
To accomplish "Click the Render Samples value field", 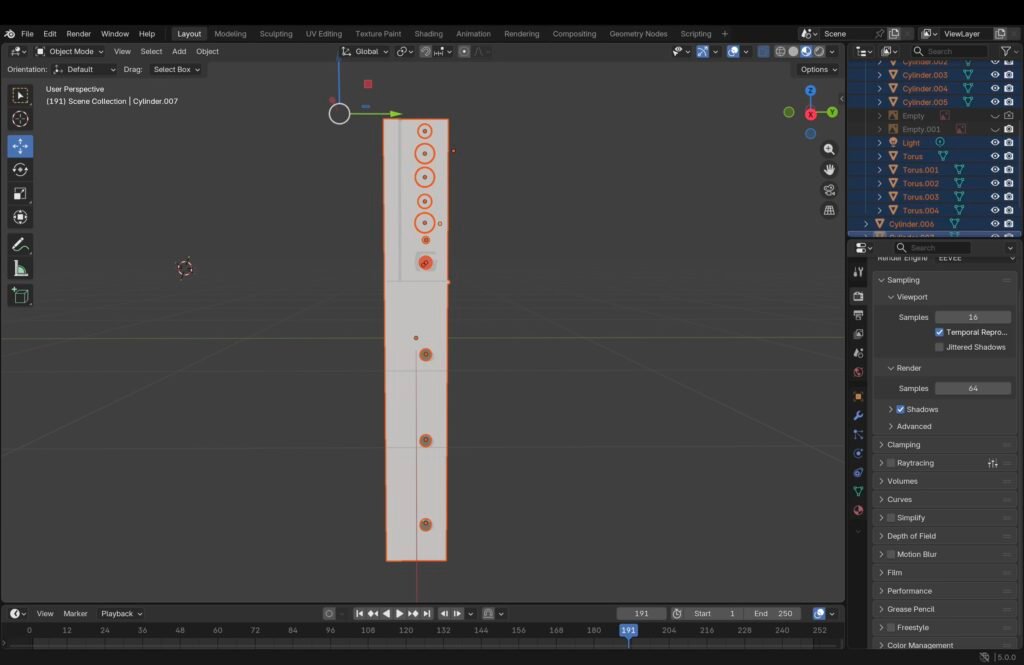I will tap(972, 388).
